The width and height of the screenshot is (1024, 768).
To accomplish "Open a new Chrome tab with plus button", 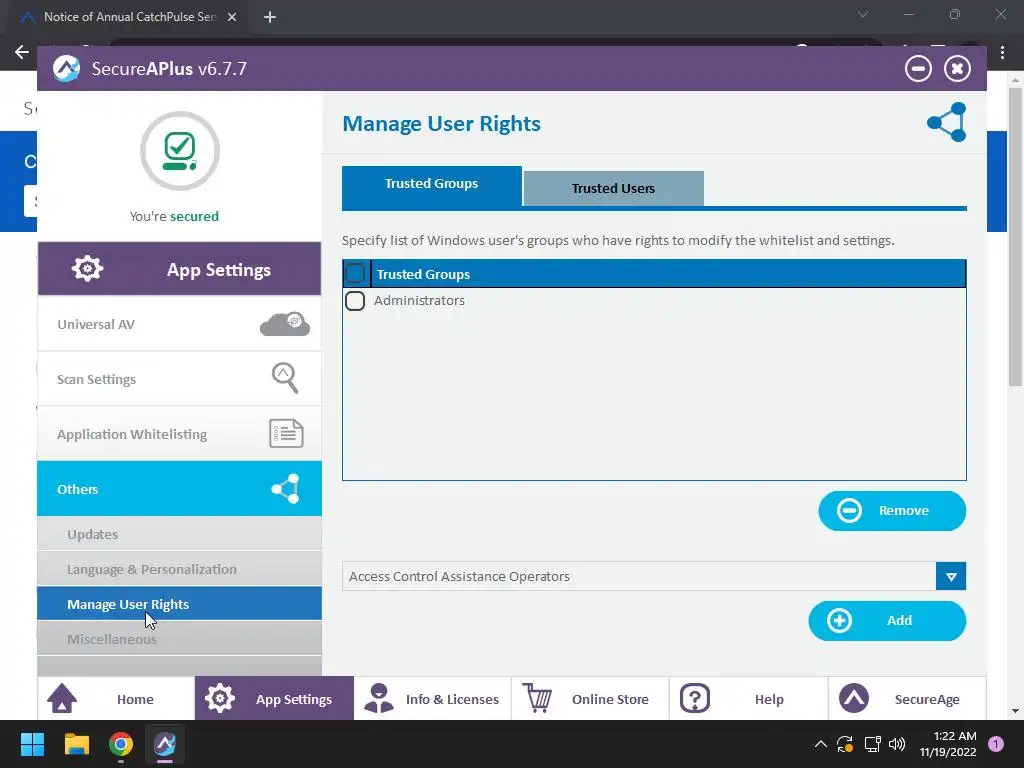I will (270, 17).
